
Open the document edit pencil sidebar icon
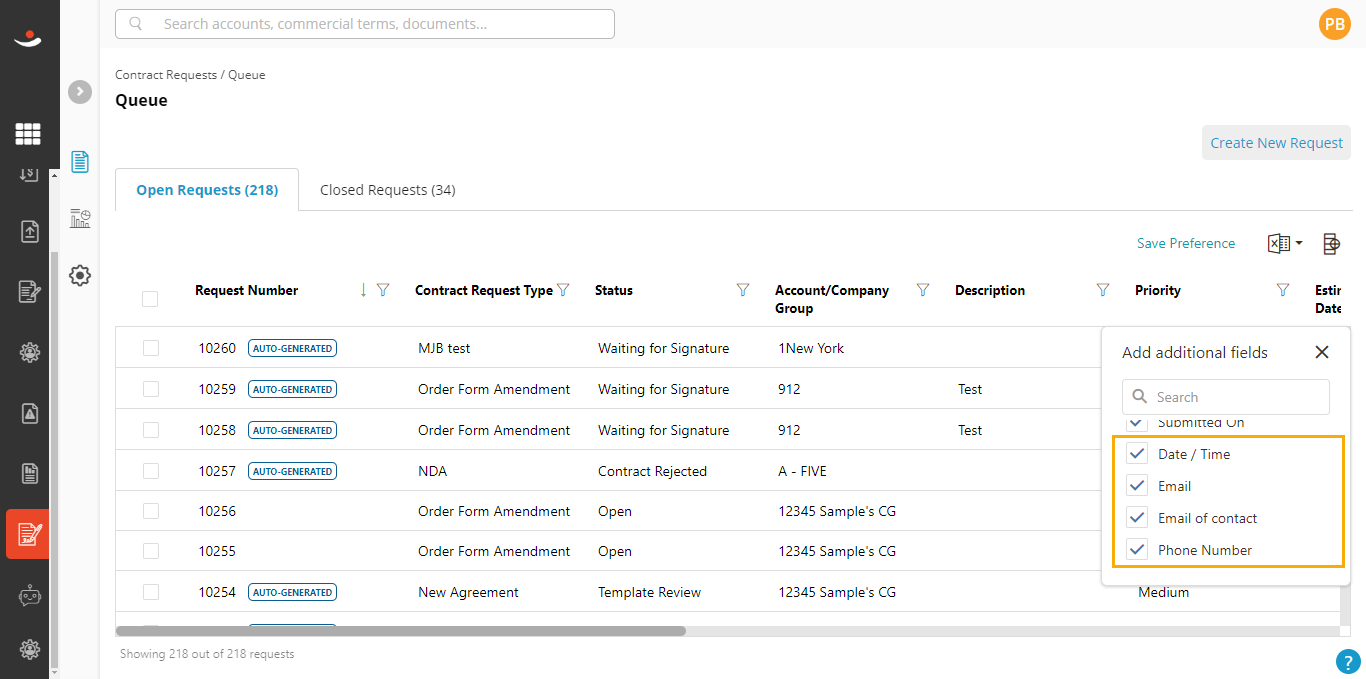[x=29, y=291]
